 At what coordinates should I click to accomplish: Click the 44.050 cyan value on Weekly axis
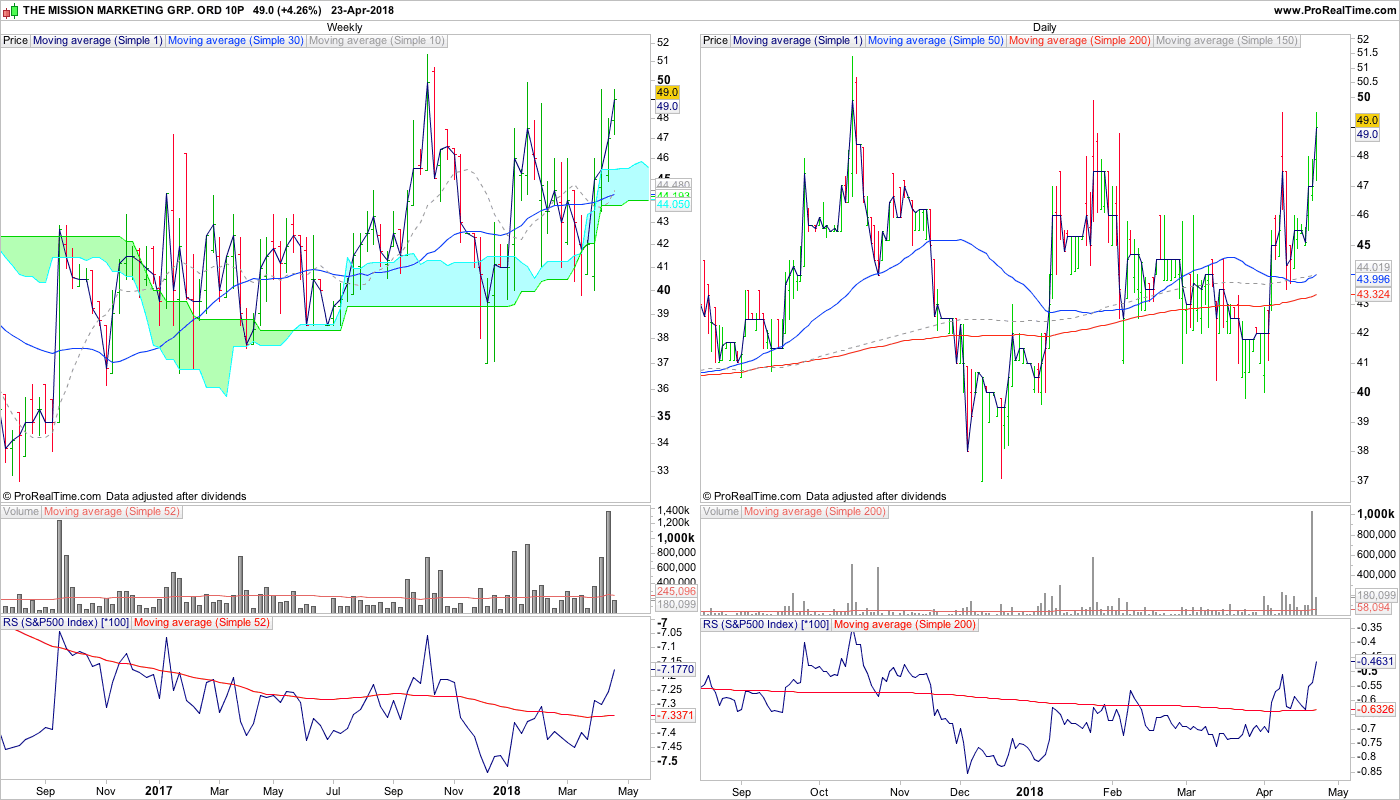(675, 204)
